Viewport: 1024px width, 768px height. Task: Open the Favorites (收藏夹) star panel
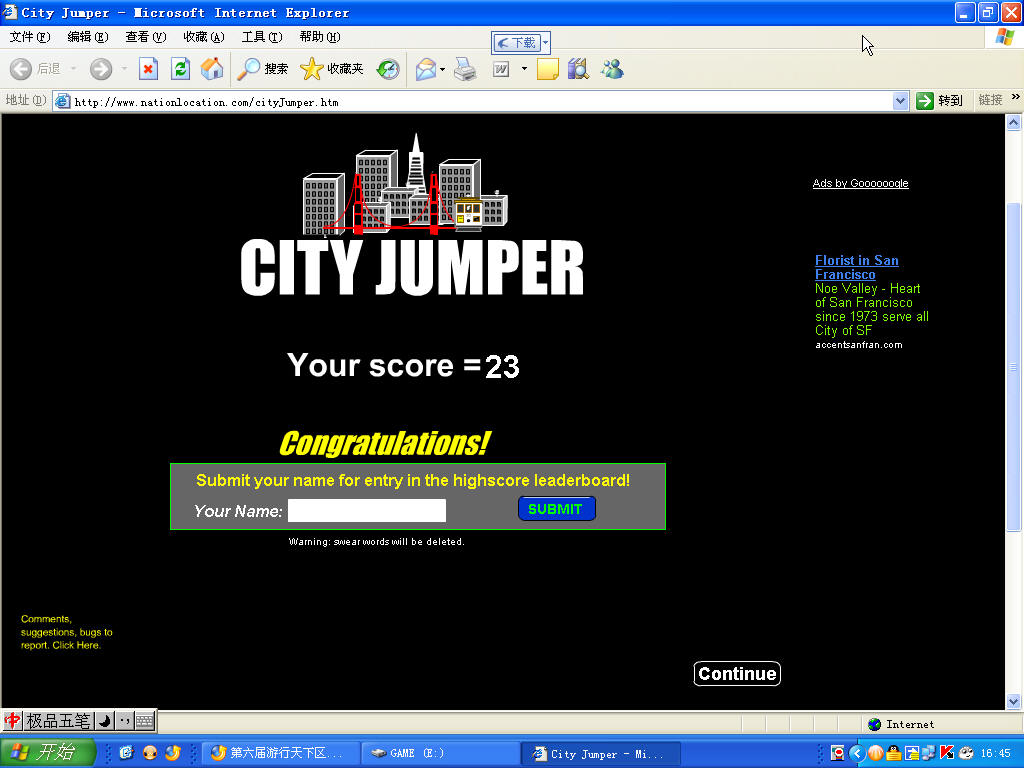point(332,69)
